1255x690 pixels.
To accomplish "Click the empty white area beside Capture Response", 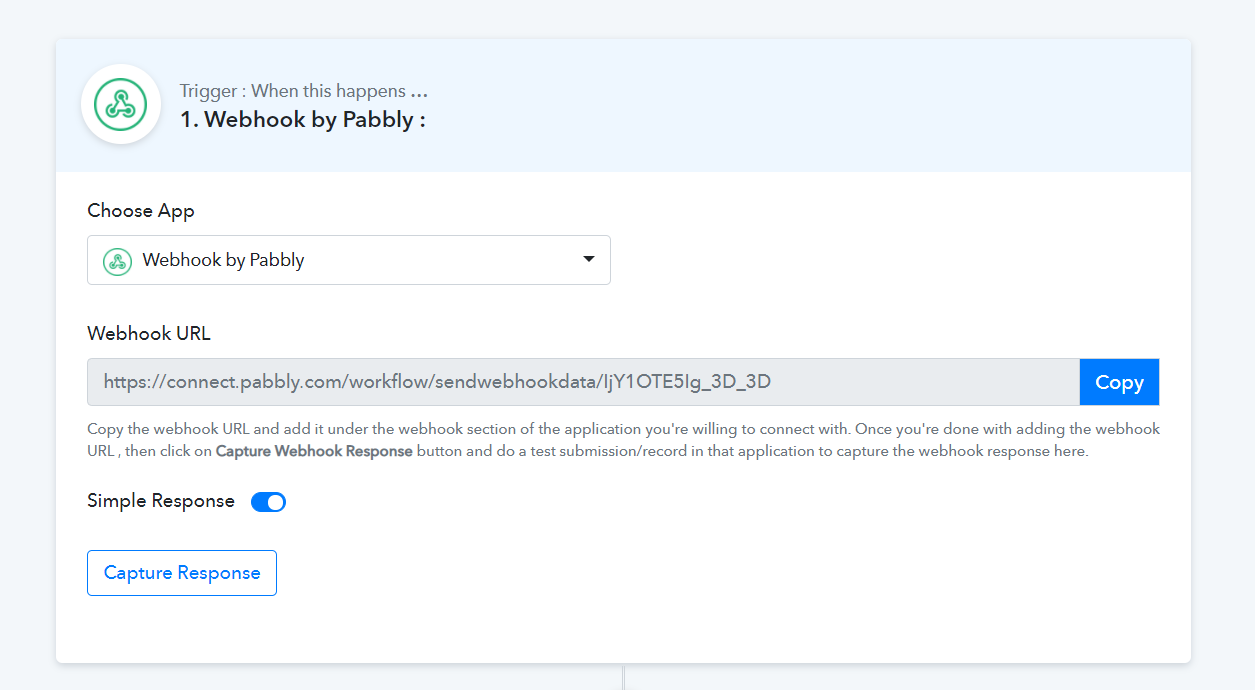I will [700, 573].
